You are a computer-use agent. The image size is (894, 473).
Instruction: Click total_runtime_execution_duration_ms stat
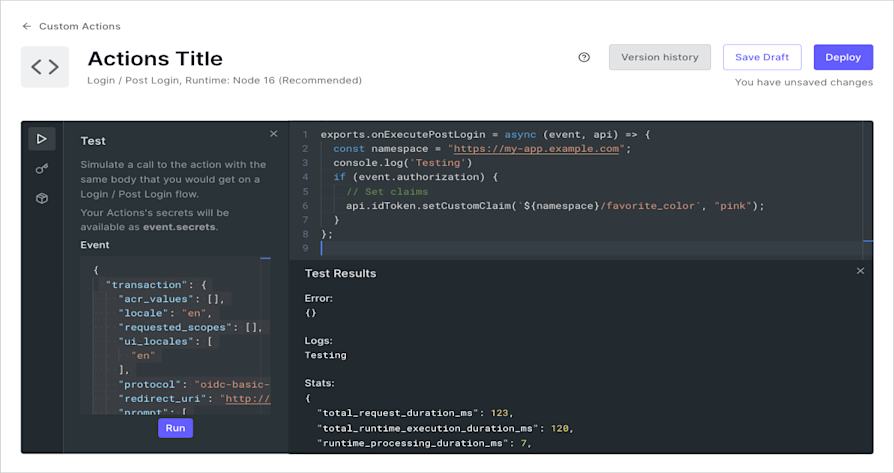coord(445,428)
